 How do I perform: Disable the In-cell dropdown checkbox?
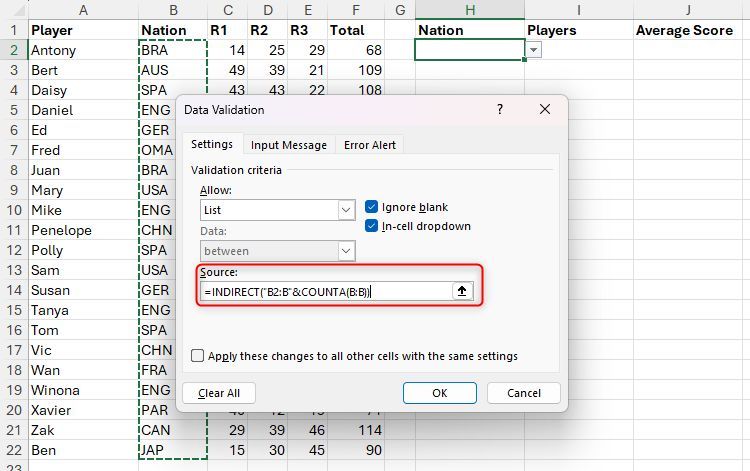coord(372,226)
